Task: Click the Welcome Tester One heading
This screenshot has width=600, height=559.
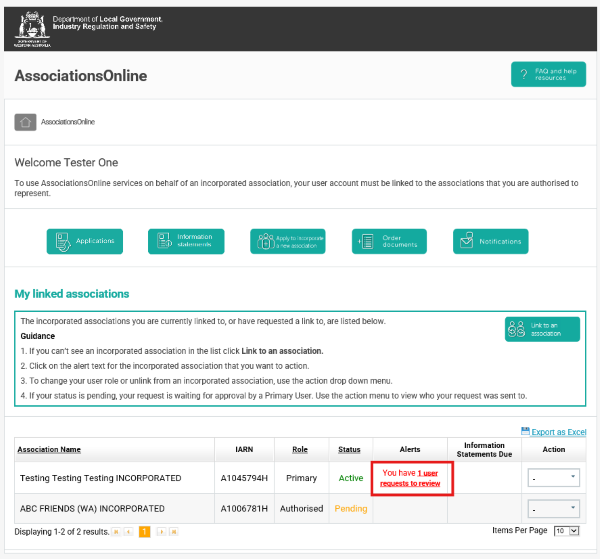Action: 66,163
